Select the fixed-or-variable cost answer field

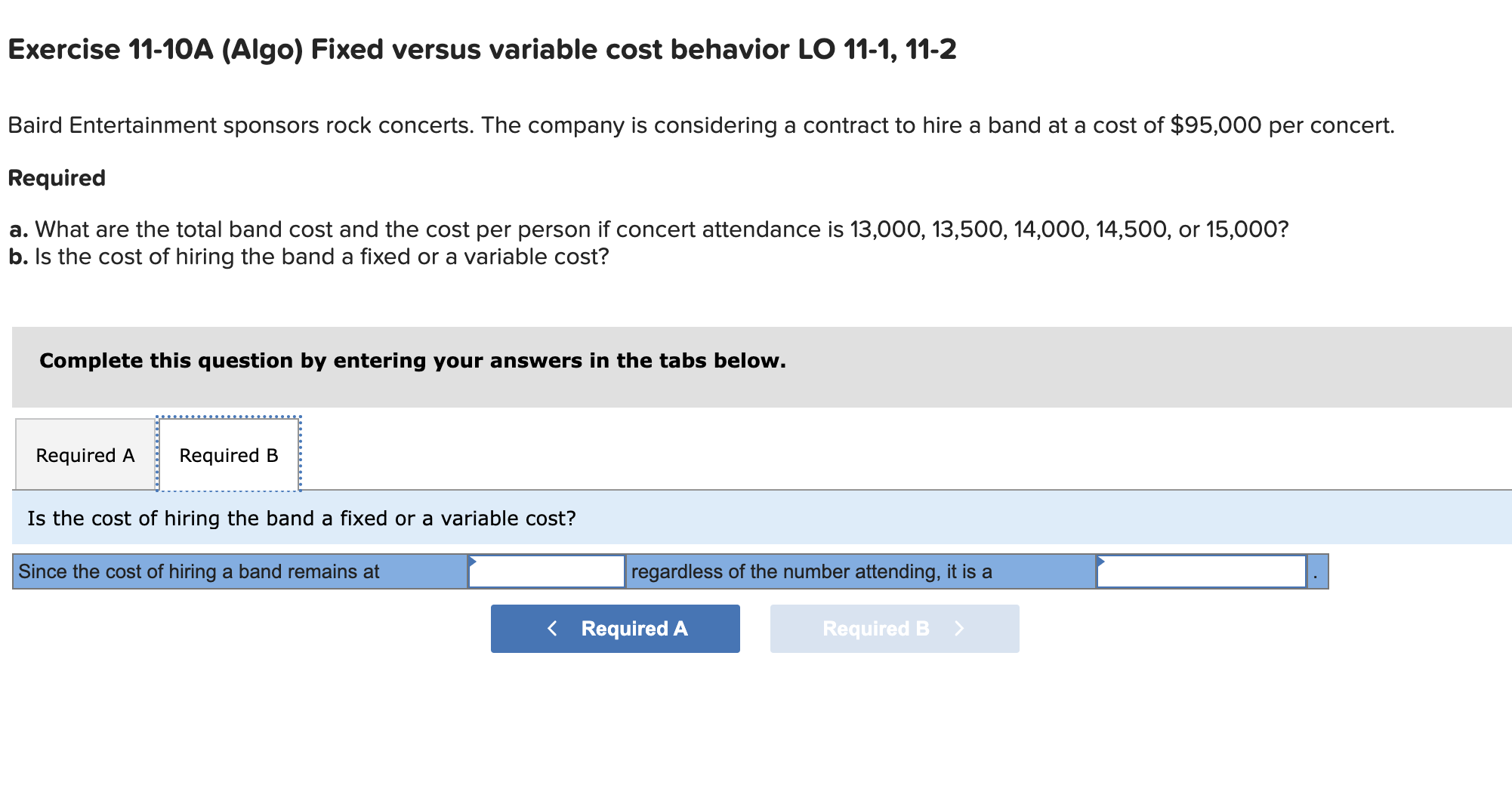pos(1199,572)
